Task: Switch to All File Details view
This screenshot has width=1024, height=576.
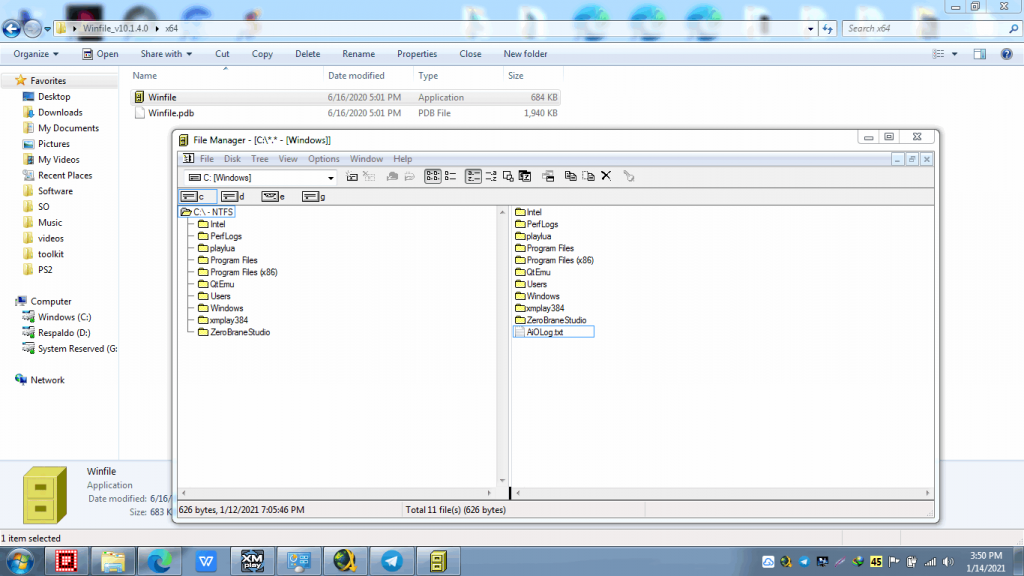Action: click(x=450, y=176)
